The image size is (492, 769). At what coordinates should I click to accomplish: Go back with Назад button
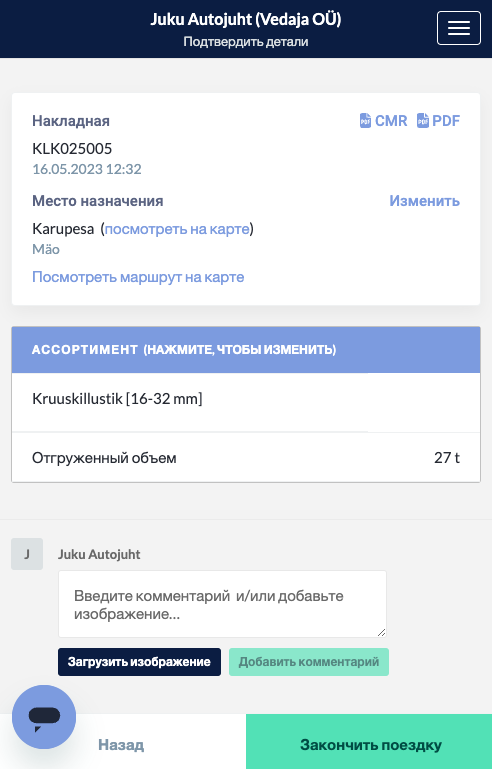coord(122,745)
